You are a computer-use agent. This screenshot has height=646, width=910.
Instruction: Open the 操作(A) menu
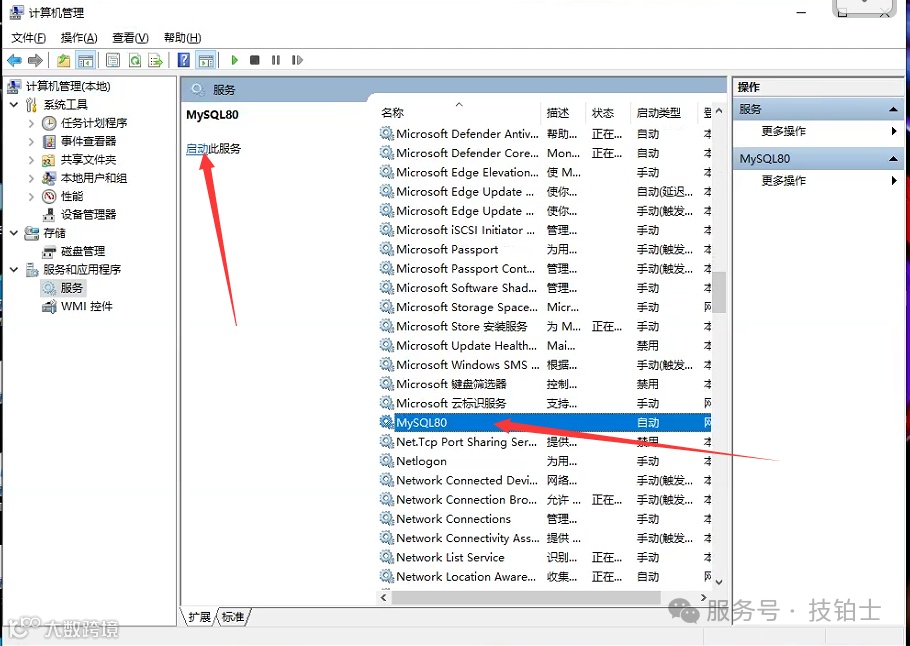(x=79, y=38)
